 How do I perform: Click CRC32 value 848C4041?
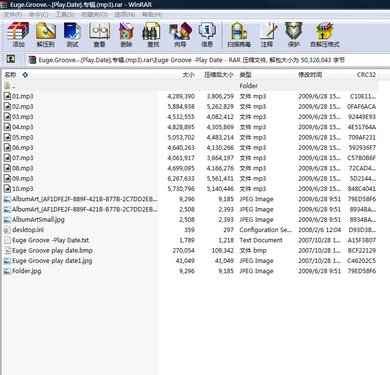pos(362,189)
